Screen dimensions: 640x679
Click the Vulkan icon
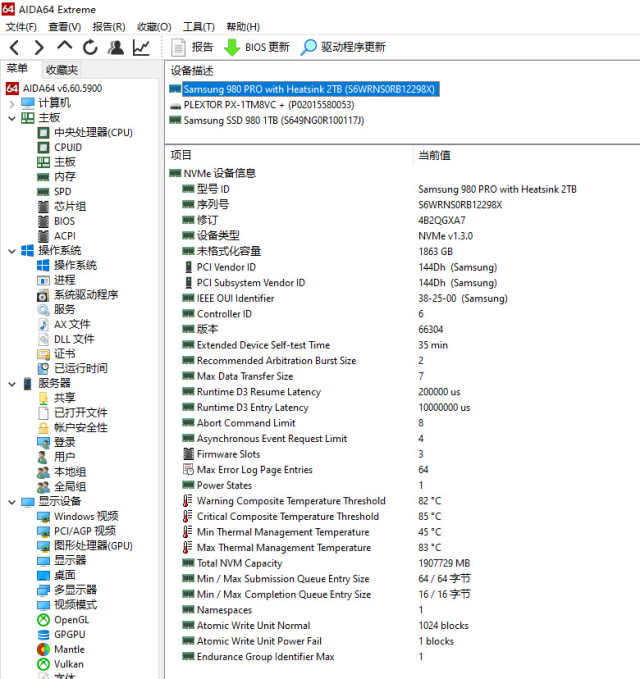click(43, 664)
